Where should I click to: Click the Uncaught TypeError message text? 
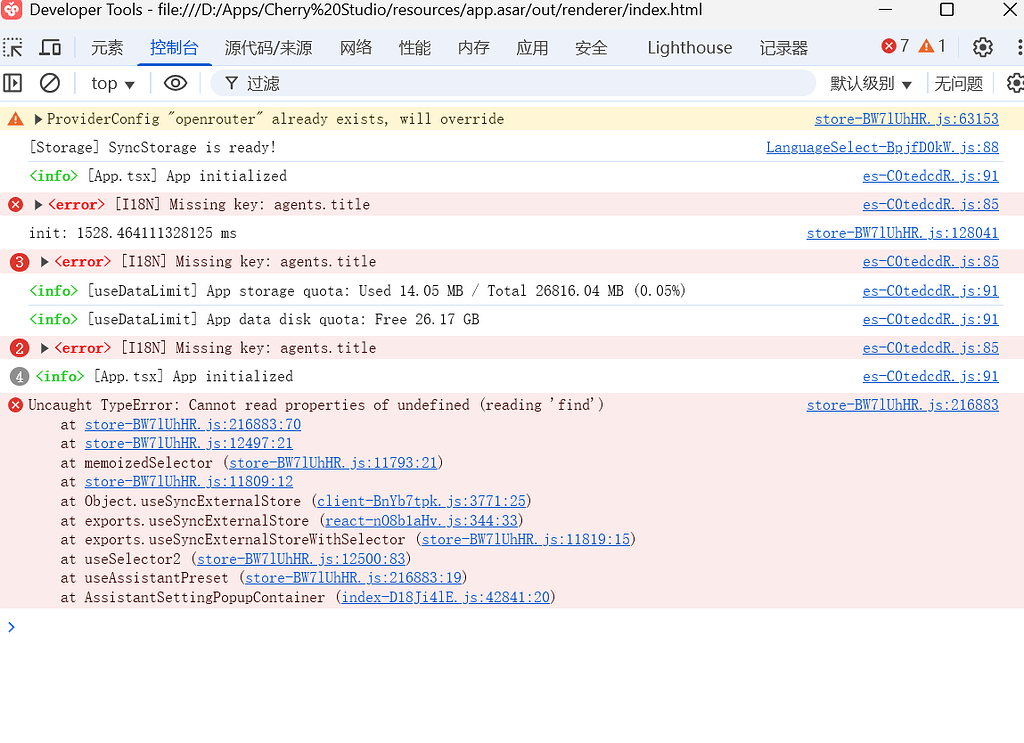point(316,405)
